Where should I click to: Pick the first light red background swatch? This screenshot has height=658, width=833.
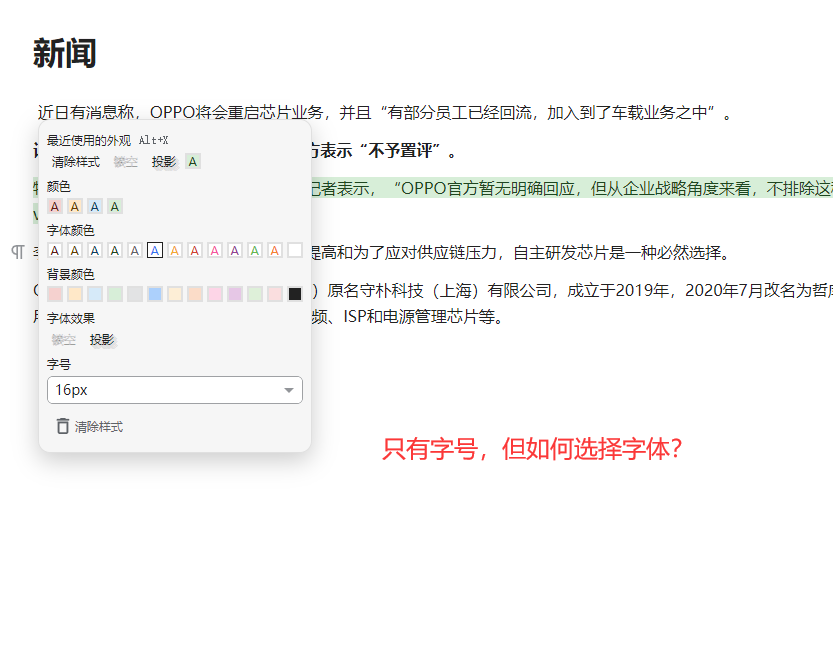pyautogui.click(x=55, y=294)
